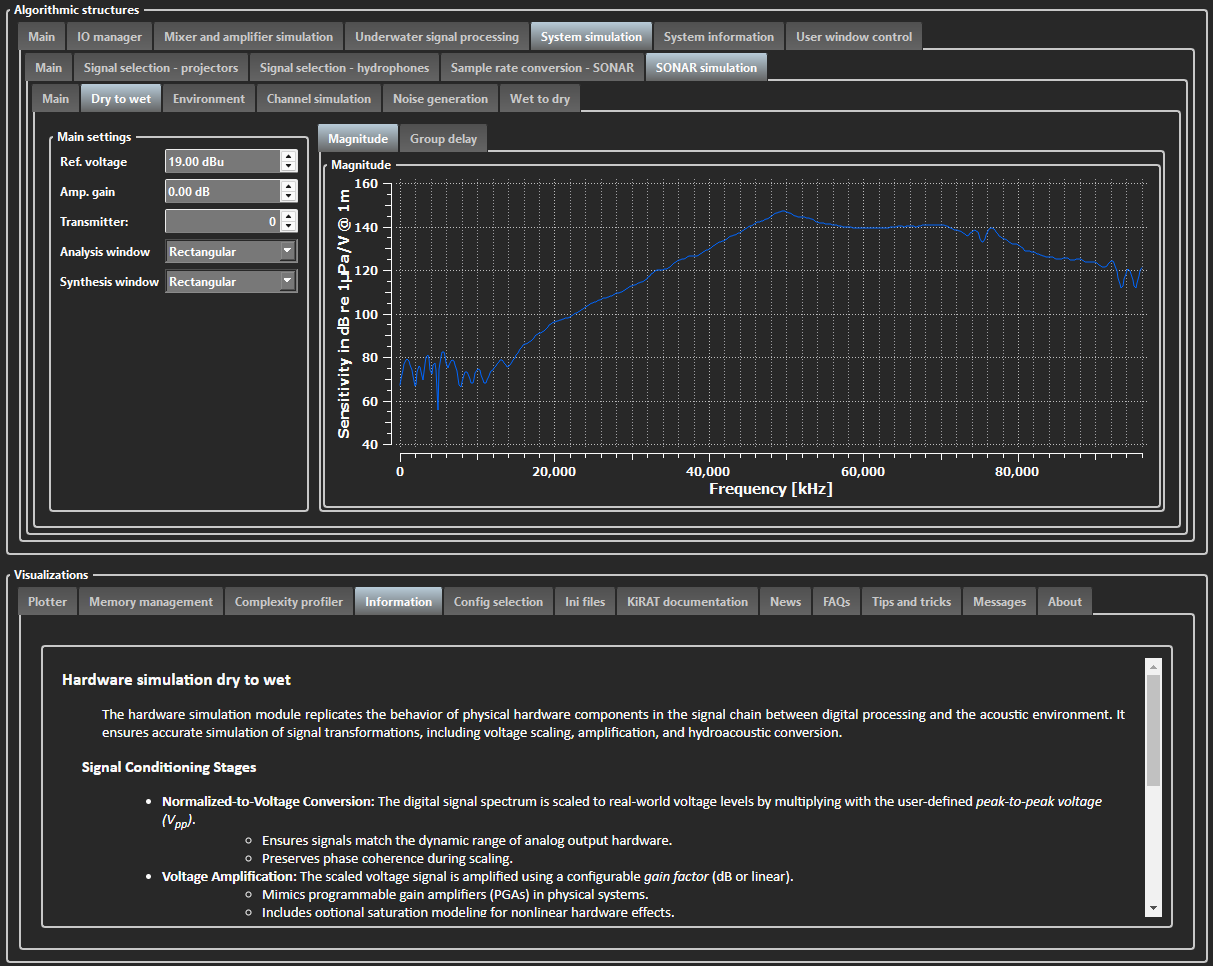The width and height of the screenshot is (1213, 966).
Task: Show the Magnitude plot tab
Action: point(358,139)
